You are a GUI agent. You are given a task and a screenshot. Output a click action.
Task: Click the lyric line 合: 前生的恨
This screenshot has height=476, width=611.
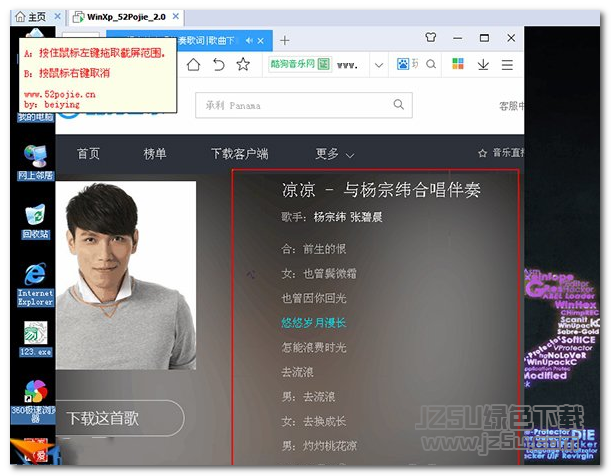tap(314, 249)
